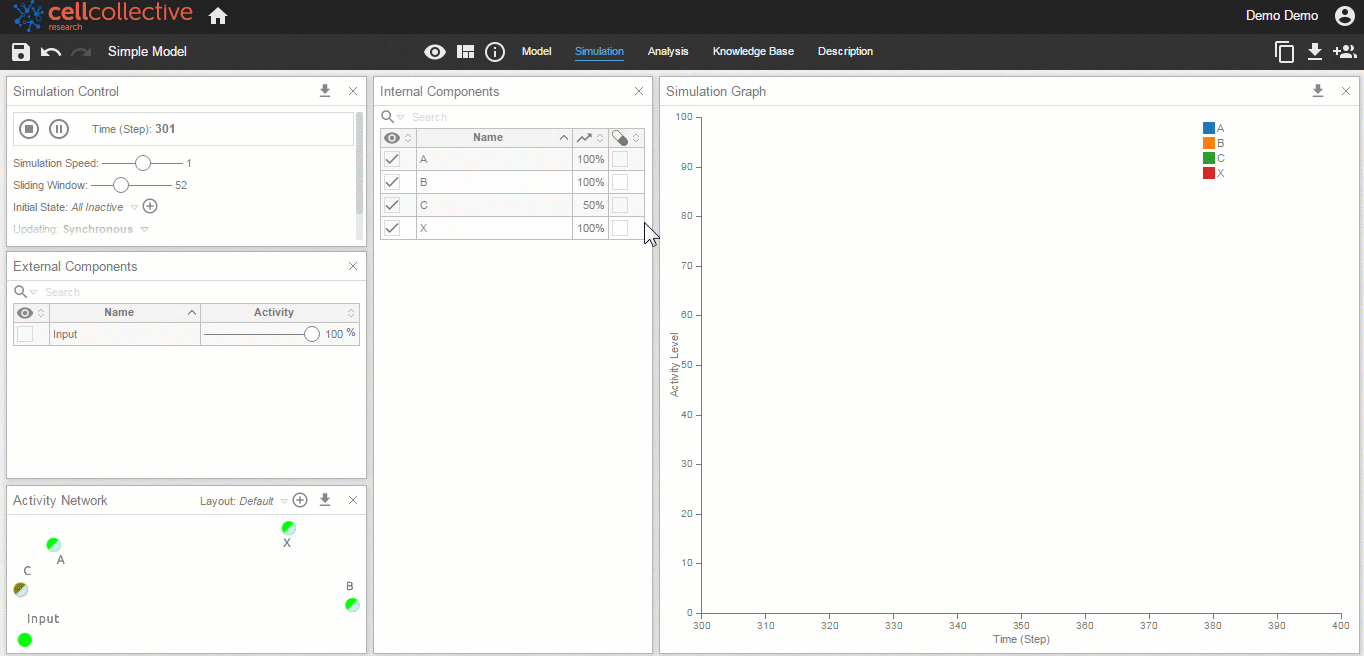Open the Updating Synchronous dropdown
Screen dimensions: 1364x656
tap(144, 230)
